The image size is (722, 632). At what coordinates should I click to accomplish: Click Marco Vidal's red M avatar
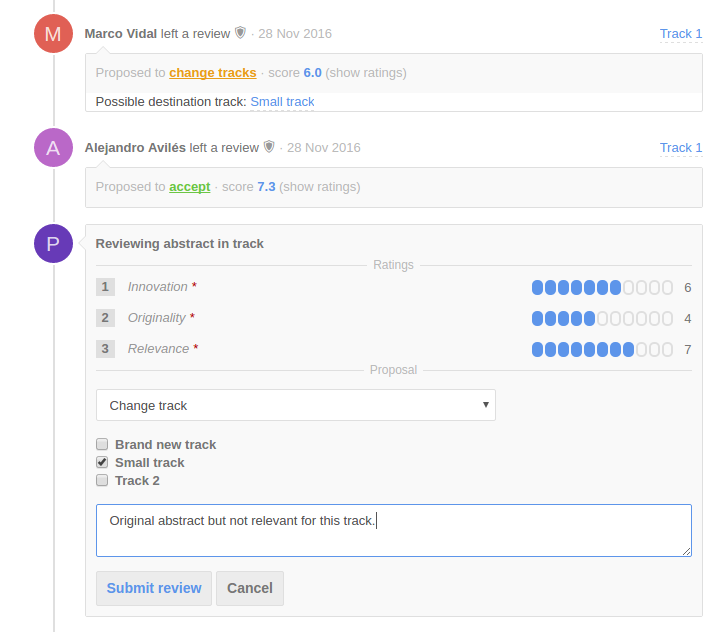(53, 34)
